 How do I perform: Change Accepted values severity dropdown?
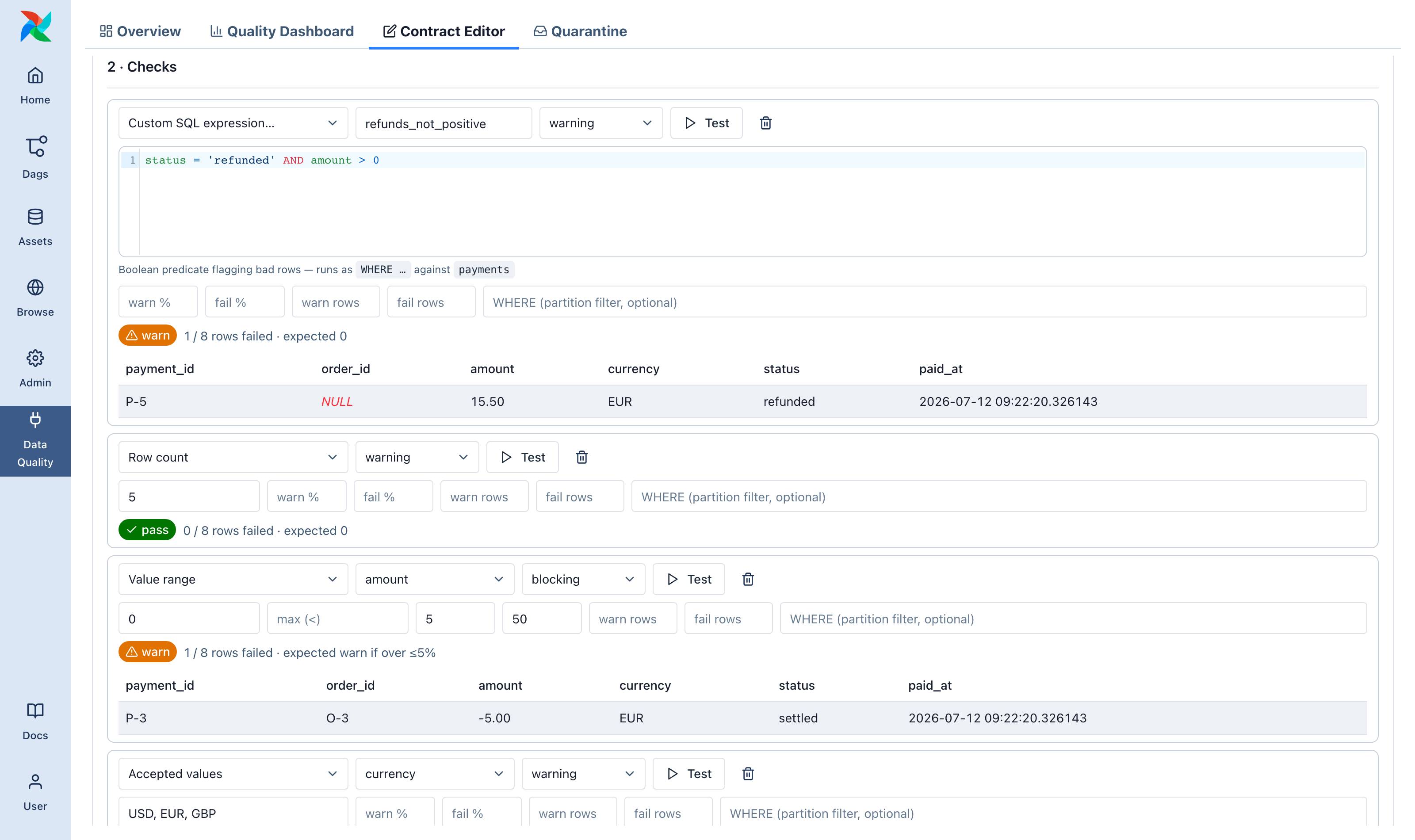[584, 774]
